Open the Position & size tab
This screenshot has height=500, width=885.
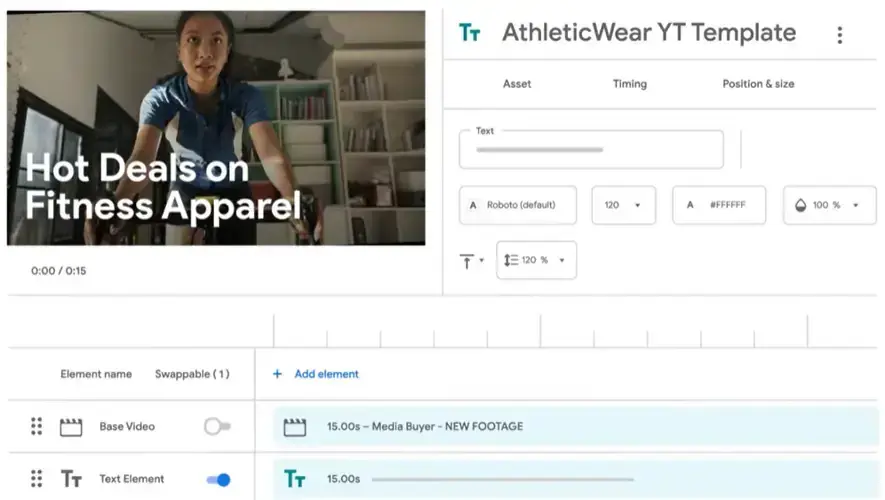click(758, 84)
